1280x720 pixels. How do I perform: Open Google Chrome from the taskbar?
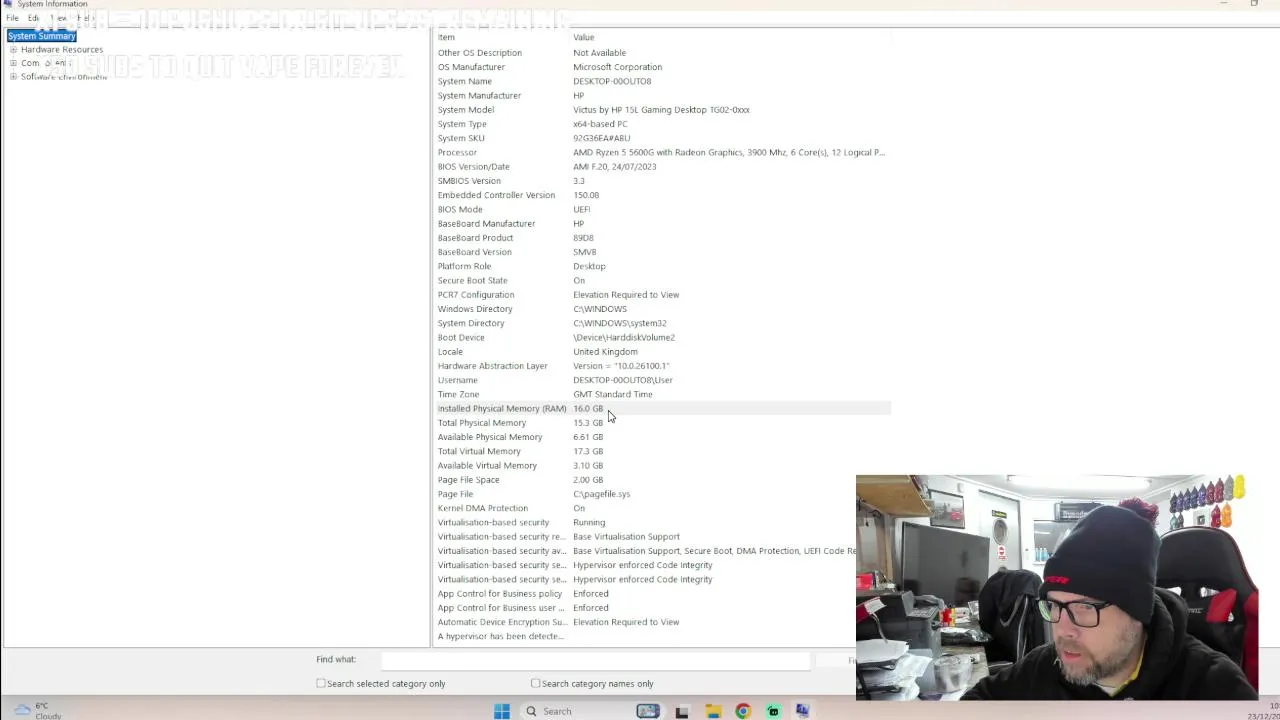tap(743, 711)
